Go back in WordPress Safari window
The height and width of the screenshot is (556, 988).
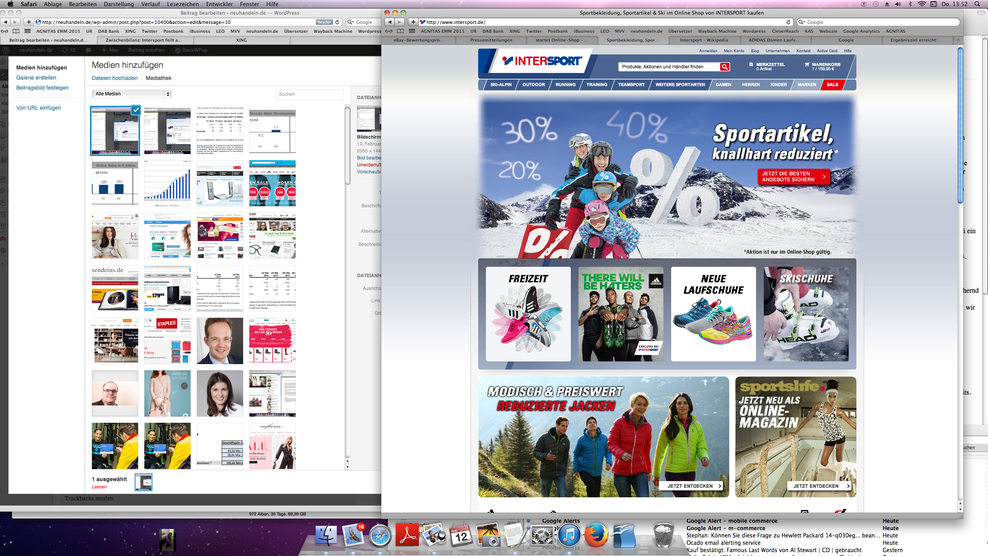click(6, 22)
